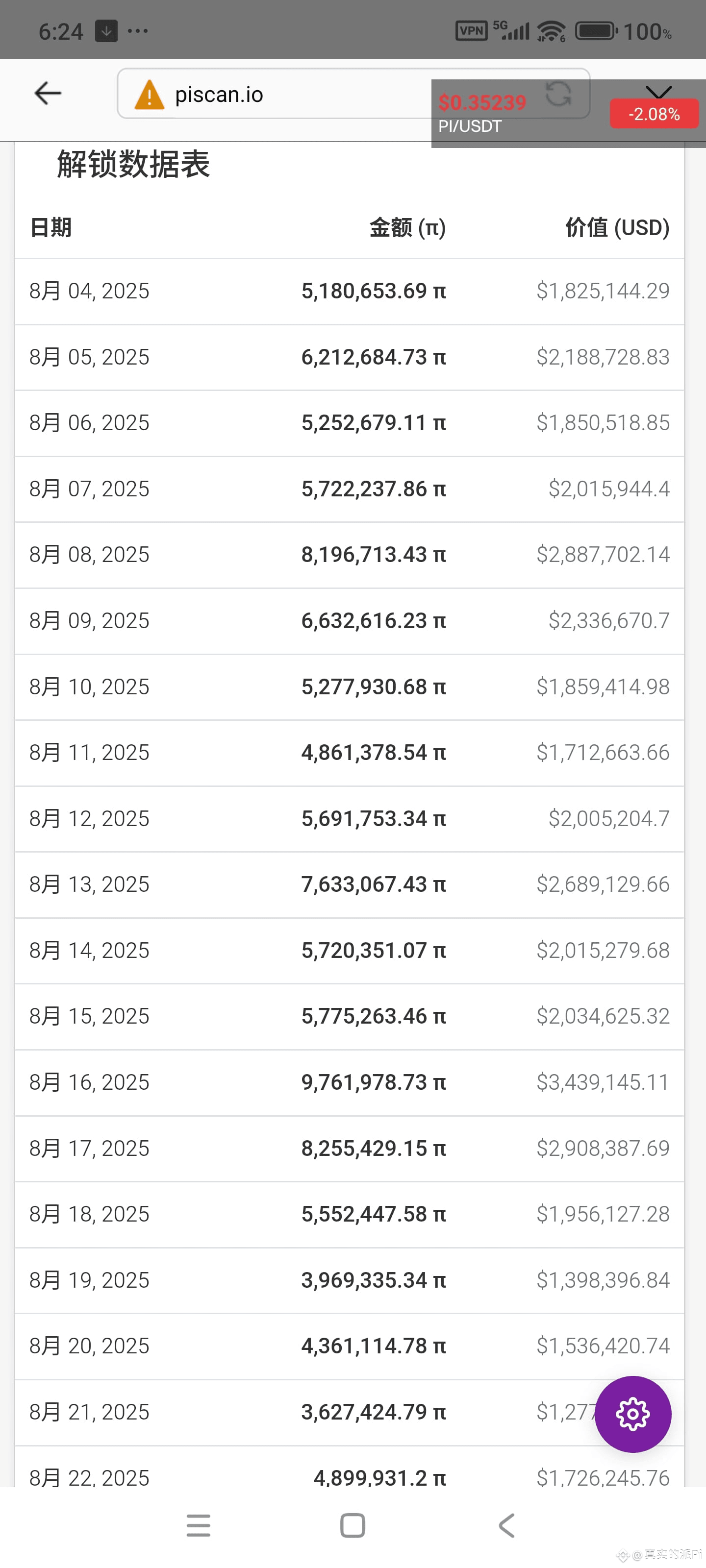The width and height of the screenshot is (706, 1568).
Task: Open the Android recent apps menu icon
Action: click(198, 1525)
